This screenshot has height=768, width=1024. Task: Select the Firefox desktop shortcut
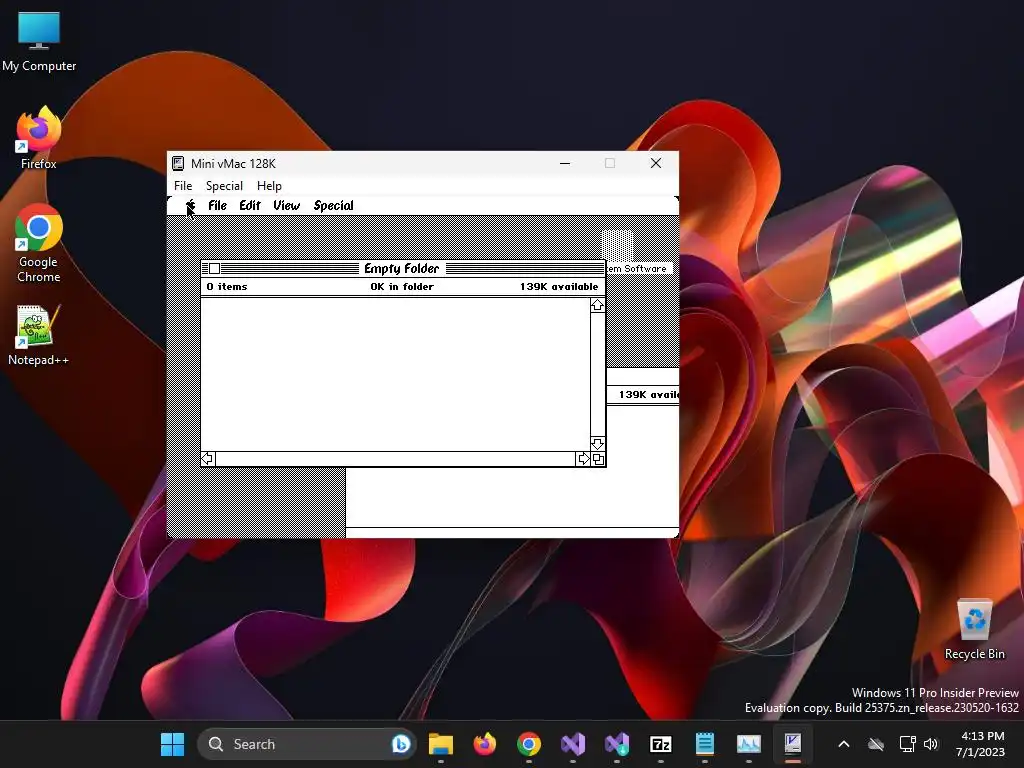point(39,138)
